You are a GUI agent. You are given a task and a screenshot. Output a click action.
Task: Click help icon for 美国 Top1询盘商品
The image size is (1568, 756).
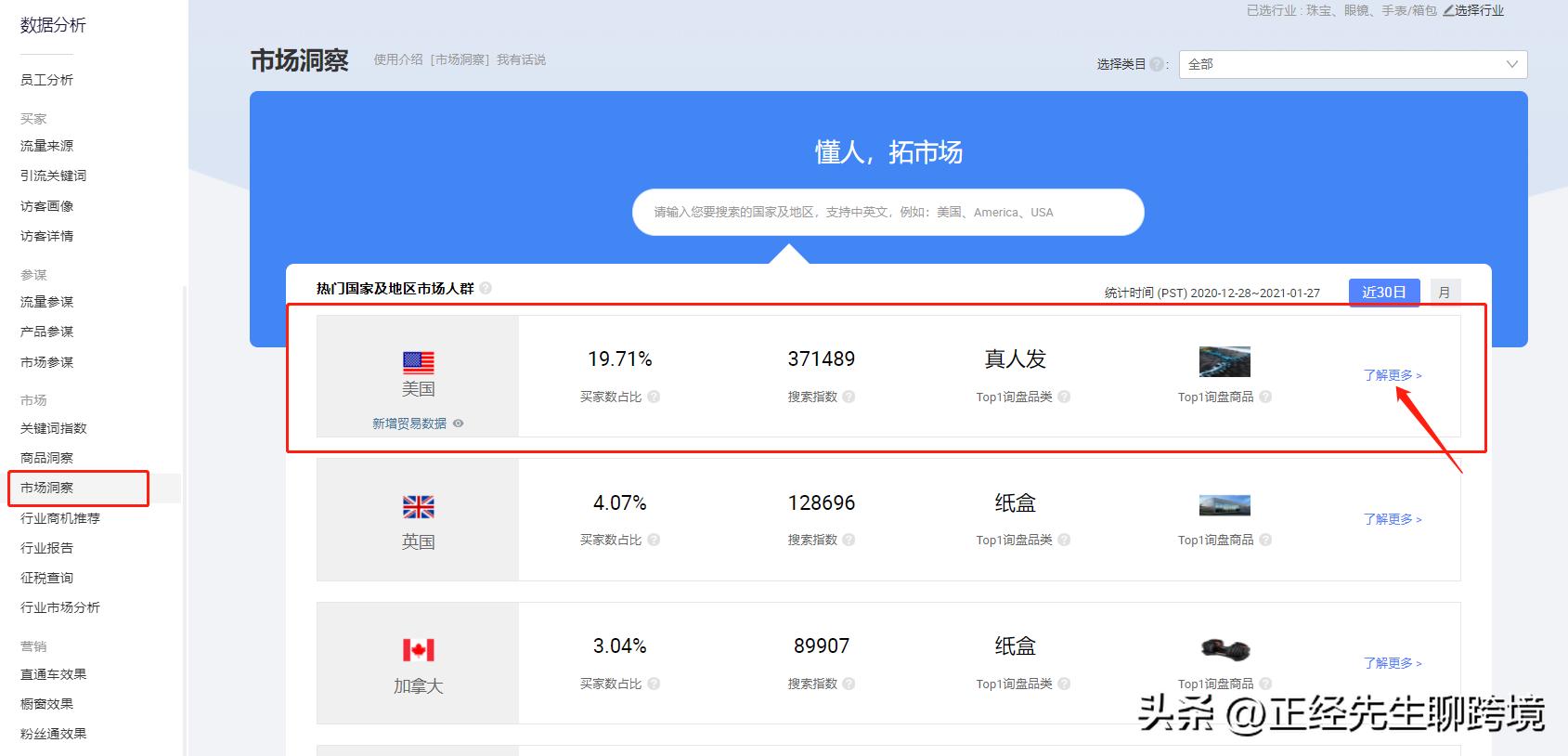point(1265,397)
